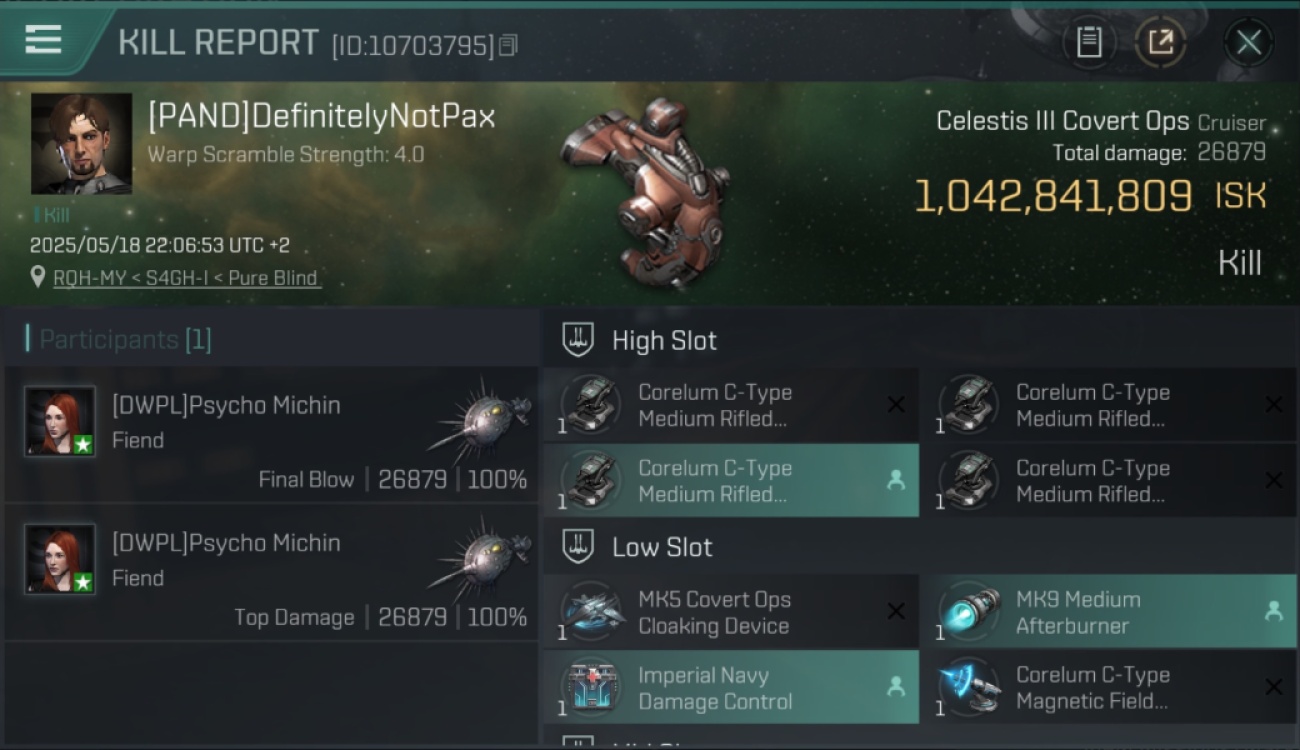Open RQH-MY system location link
The image size is (1300, 750).
click(187, 278)
